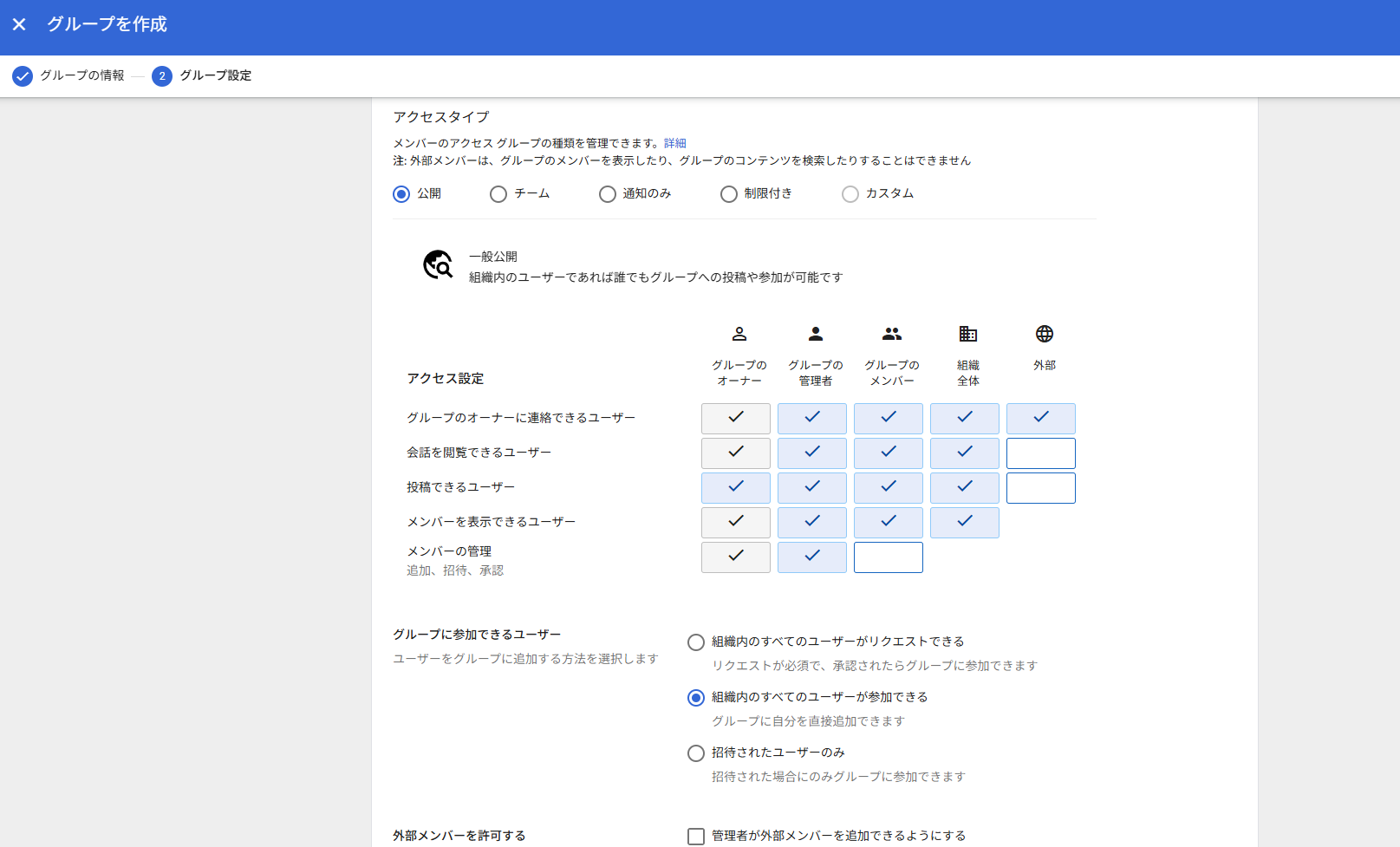Click the アクセスタイプ heading text
The width and height of the screenshot is (1400, 847).
pyautogui.click(x=441, y=117)
